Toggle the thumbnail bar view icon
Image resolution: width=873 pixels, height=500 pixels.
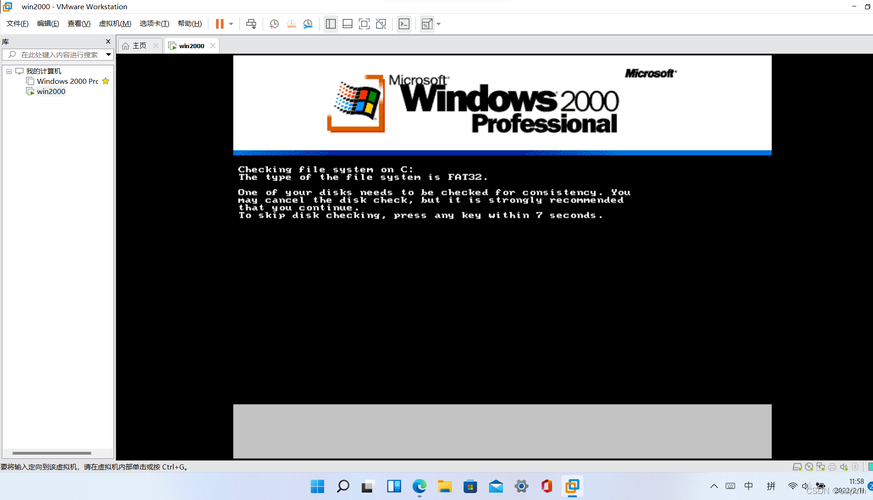(347, 24)
